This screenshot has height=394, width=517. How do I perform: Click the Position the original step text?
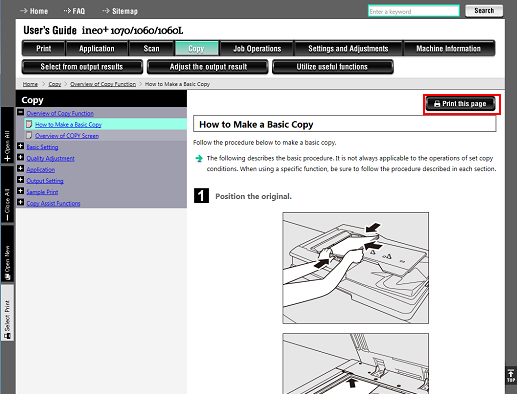point(253,196)
